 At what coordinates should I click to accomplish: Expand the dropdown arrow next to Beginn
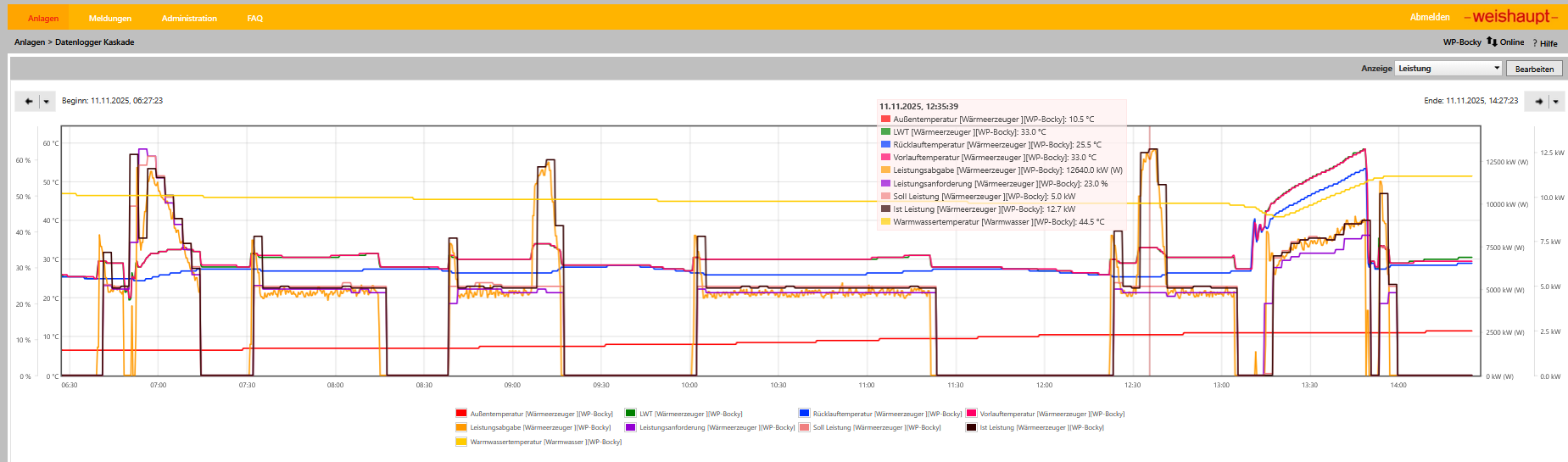pyautogui.click(x=47, y=102)
